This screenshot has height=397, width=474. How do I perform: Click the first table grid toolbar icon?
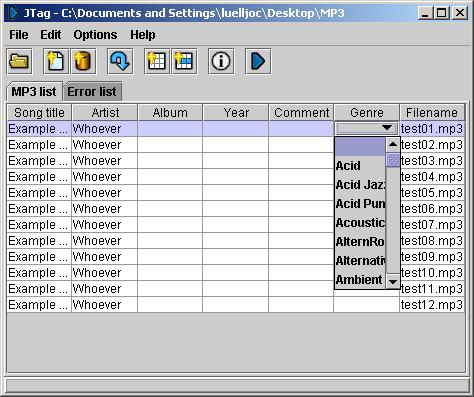157,61
